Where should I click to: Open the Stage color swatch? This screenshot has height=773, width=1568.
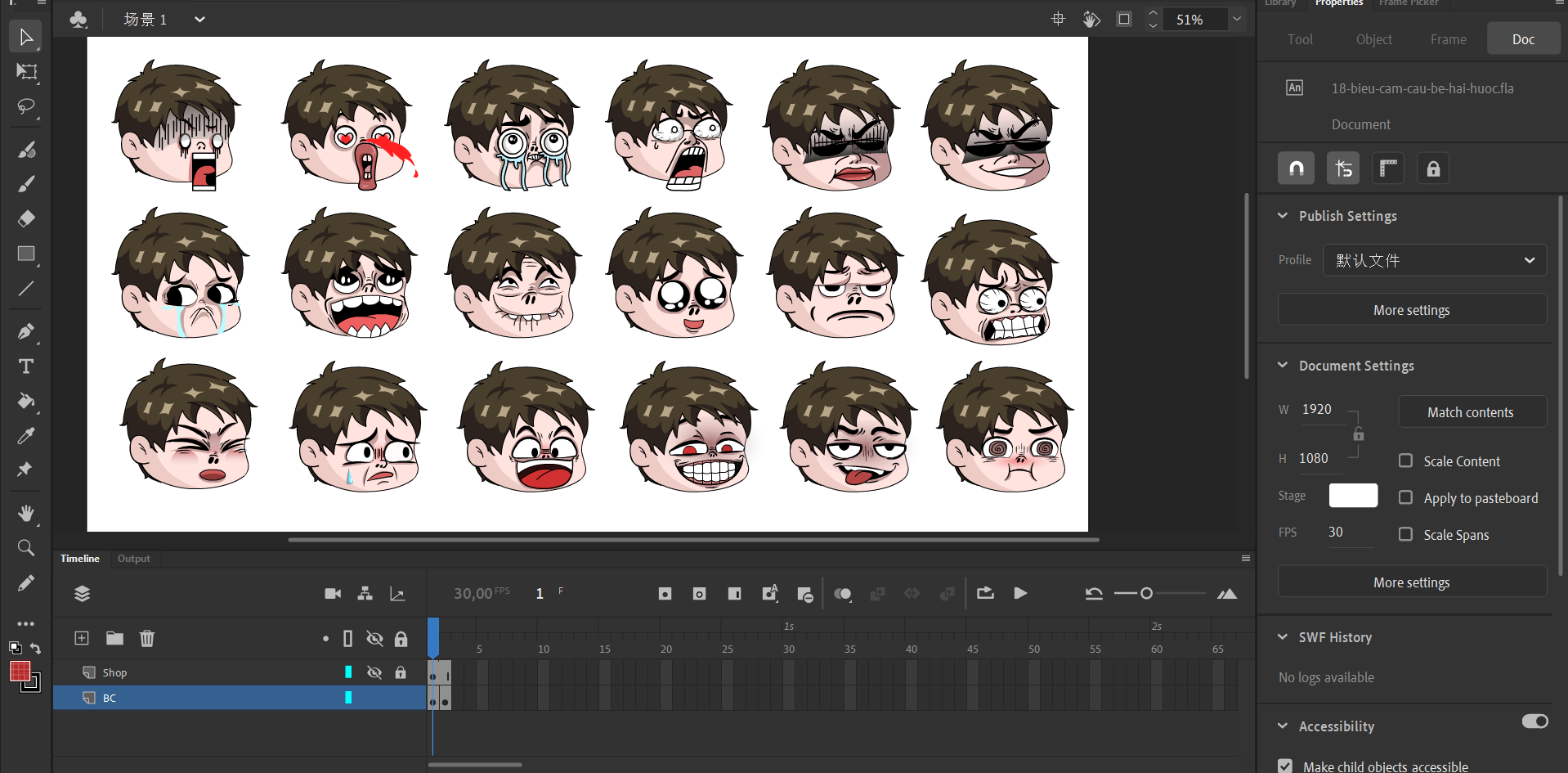[1353, 496]
